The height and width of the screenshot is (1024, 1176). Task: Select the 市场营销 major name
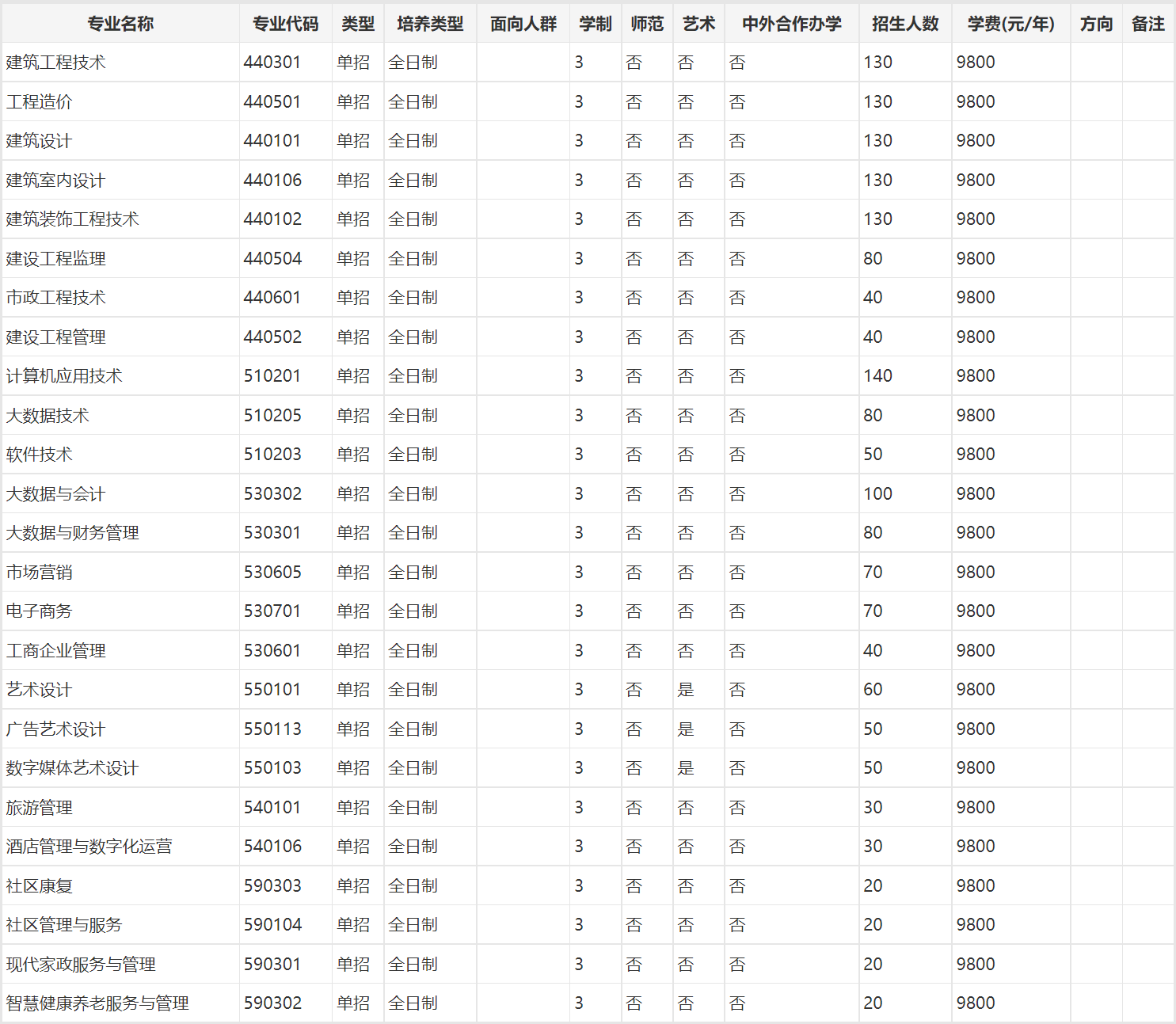click(39, 572)
